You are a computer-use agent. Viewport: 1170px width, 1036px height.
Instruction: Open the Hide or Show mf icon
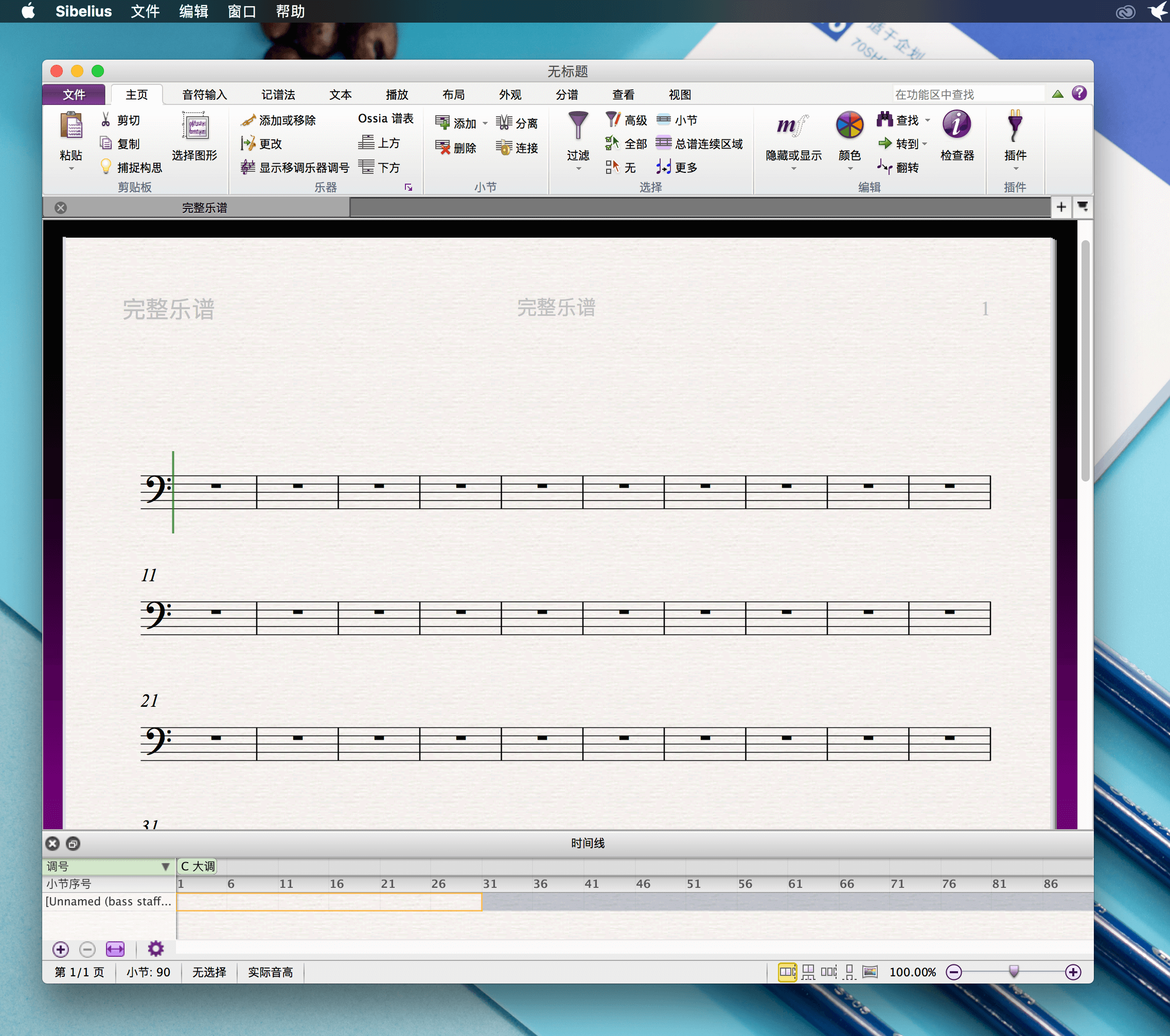click(793, 126)
